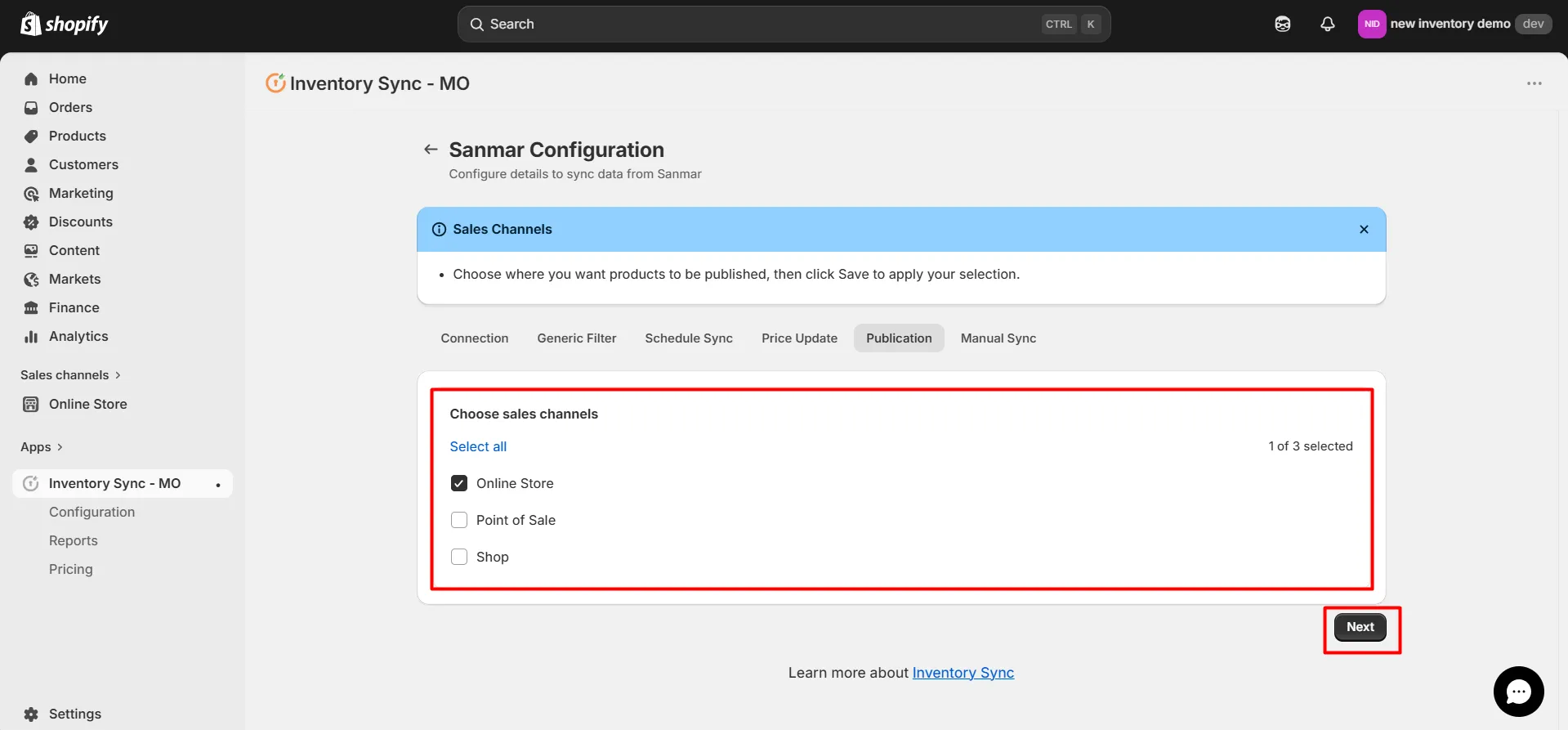Viewport: 1568px width, 730px height.
Task: Open the three-dot more actions menu
Action: [x=1534, y=83]
